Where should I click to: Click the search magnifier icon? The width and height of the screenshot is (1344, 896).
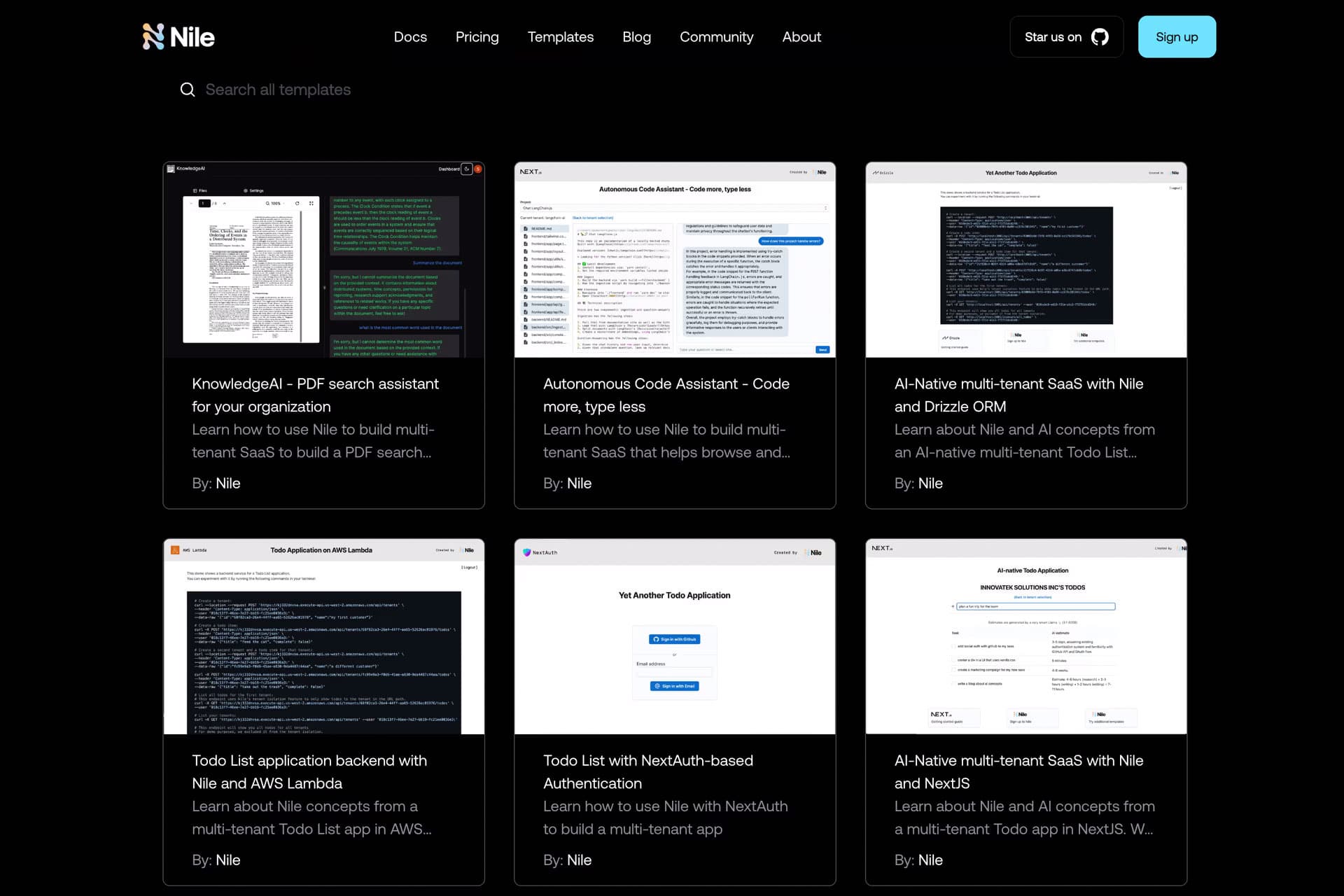(x=188, y=90)
